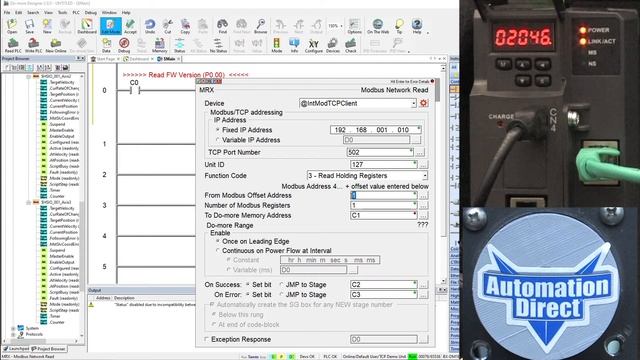Enable the Exception Response checkbox
This screenshot has width=640, height=360.
click(207, 339)
